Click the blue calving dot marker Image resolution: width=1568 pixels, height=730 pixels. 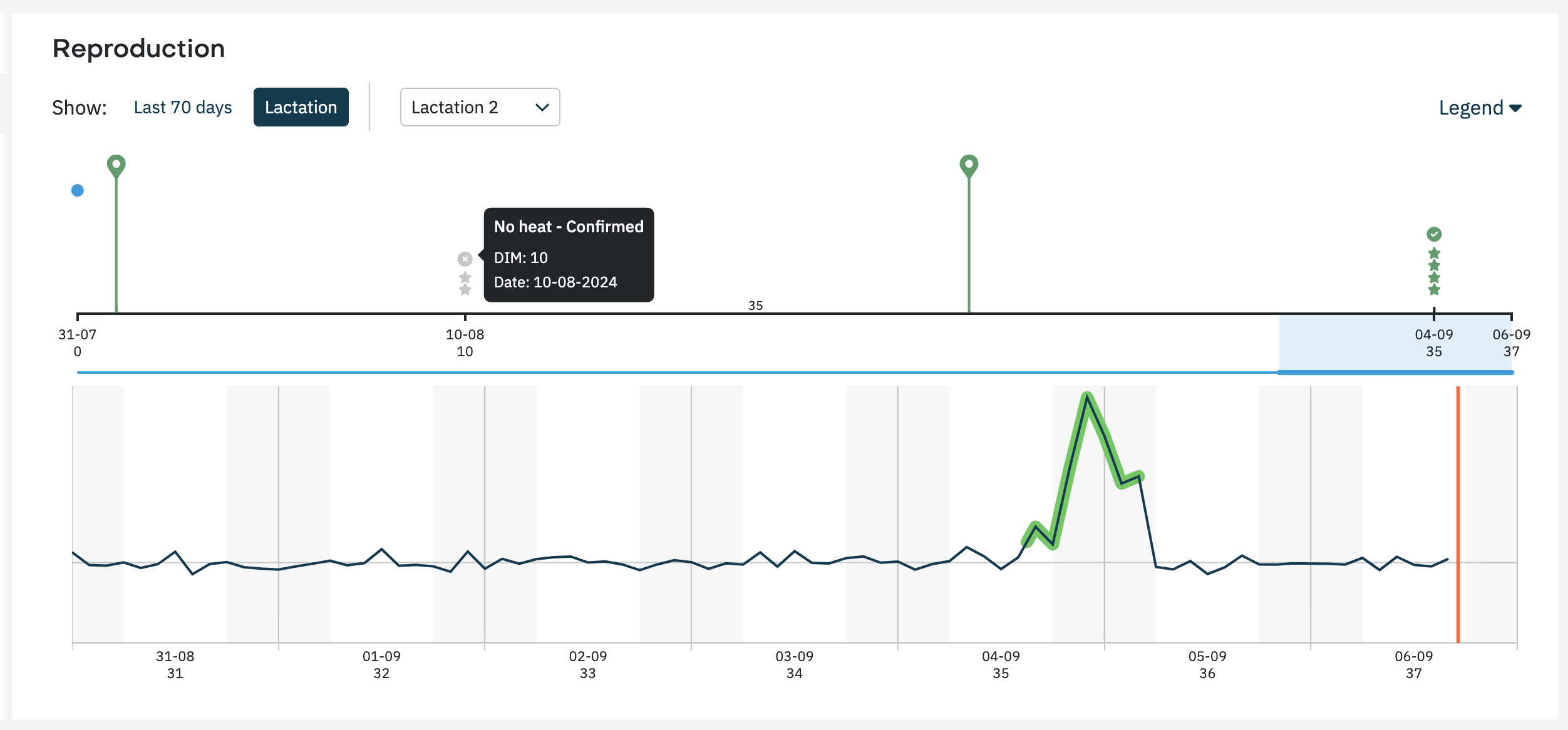(78, 190)
